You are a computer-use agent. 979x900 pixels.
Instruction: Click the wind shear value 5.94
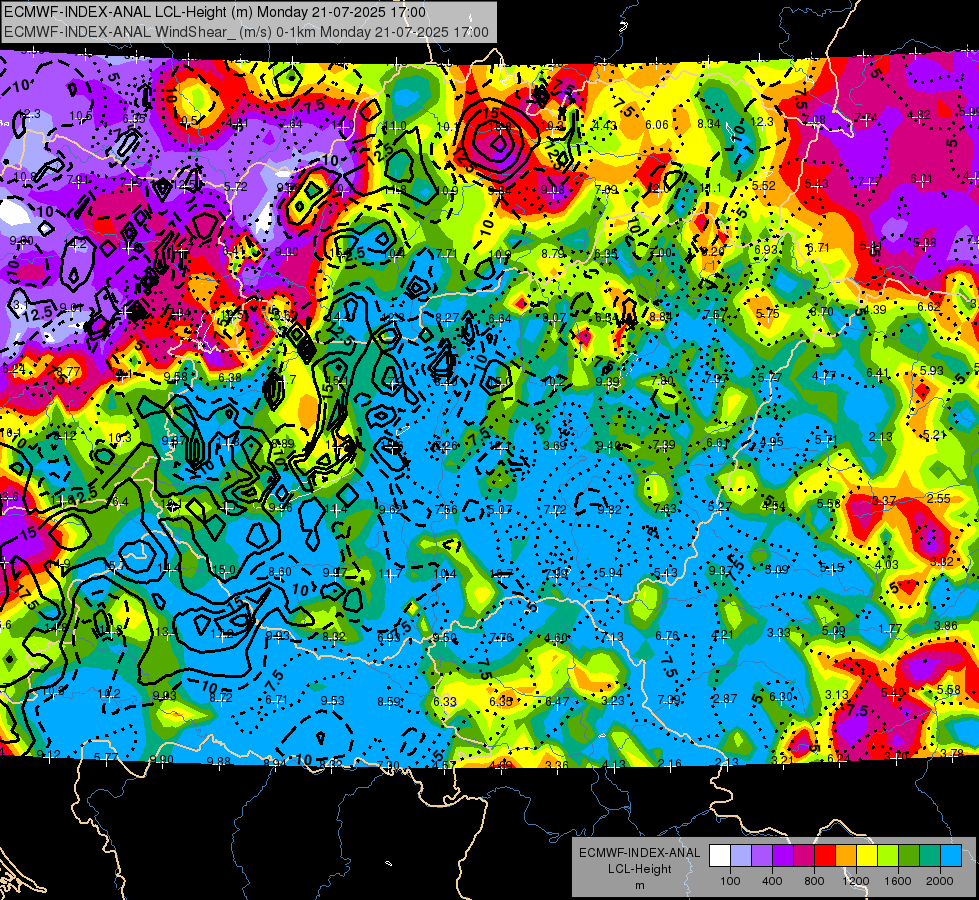[x=611, y=573]
